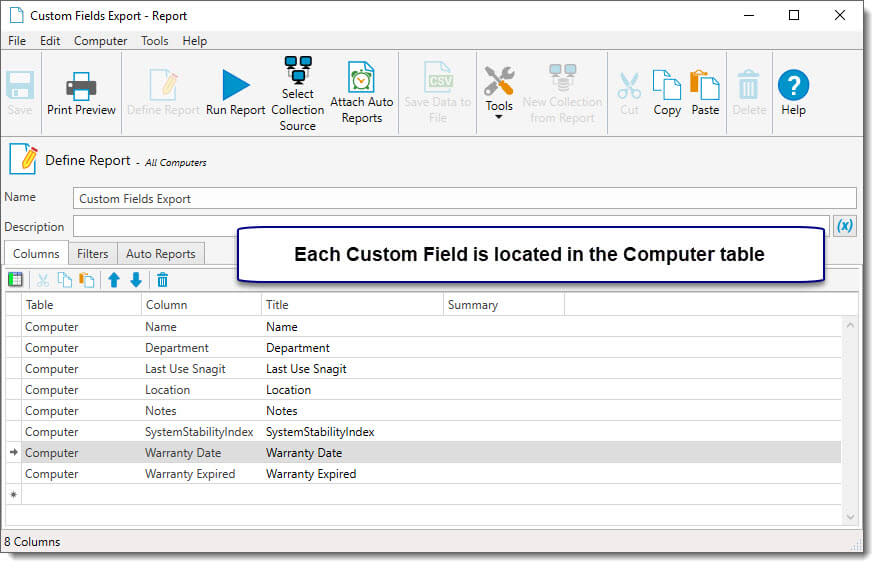Open the Help menu in menu bar
The width and height of the screenshot is (879, 568).
coord(195,41)
